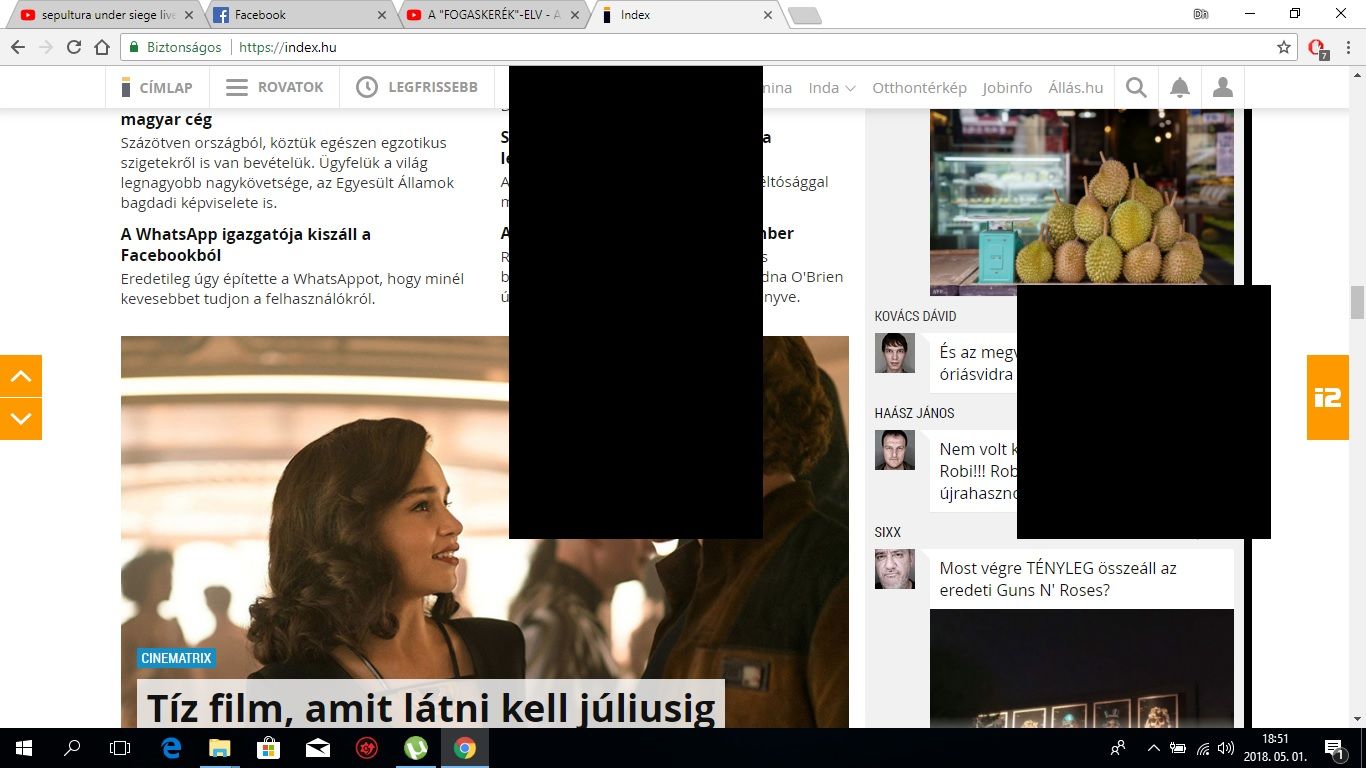The width and height of the screenshot is (1366, 768).
Task: Close the Index tab
Action: [x=768, y=15]
